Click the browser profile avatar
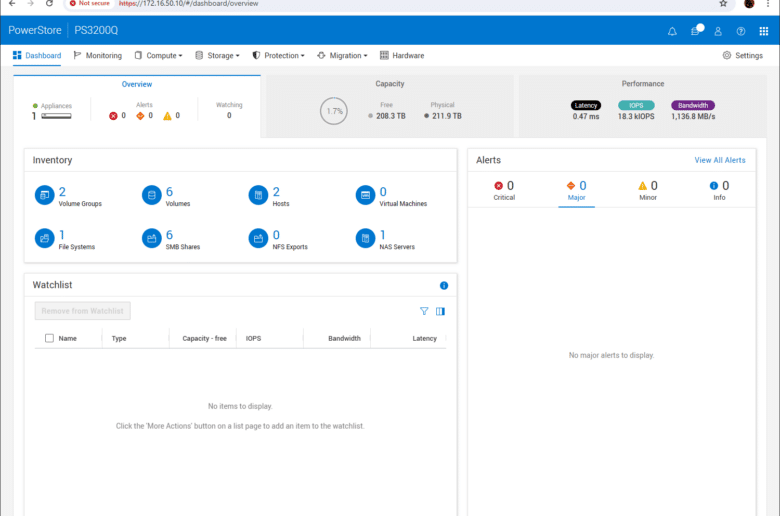 coord(749,3)
